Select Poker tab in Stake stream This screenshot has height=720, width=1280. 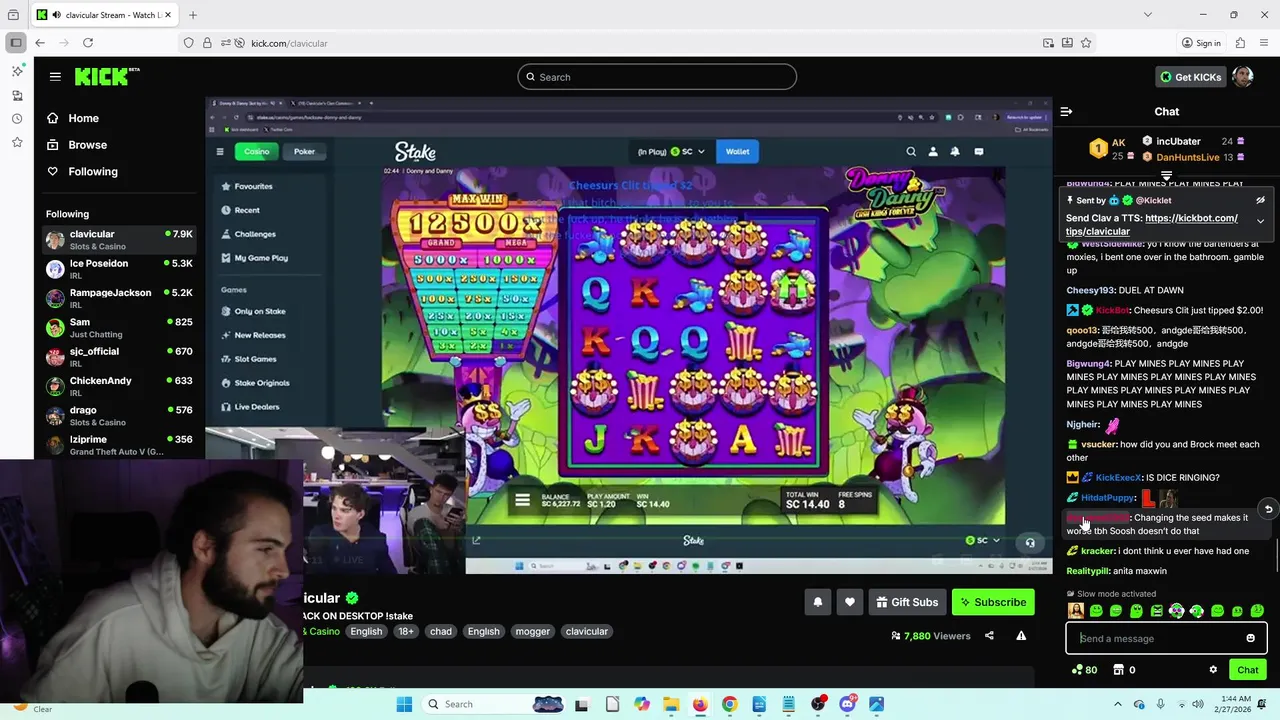(304, 152)
